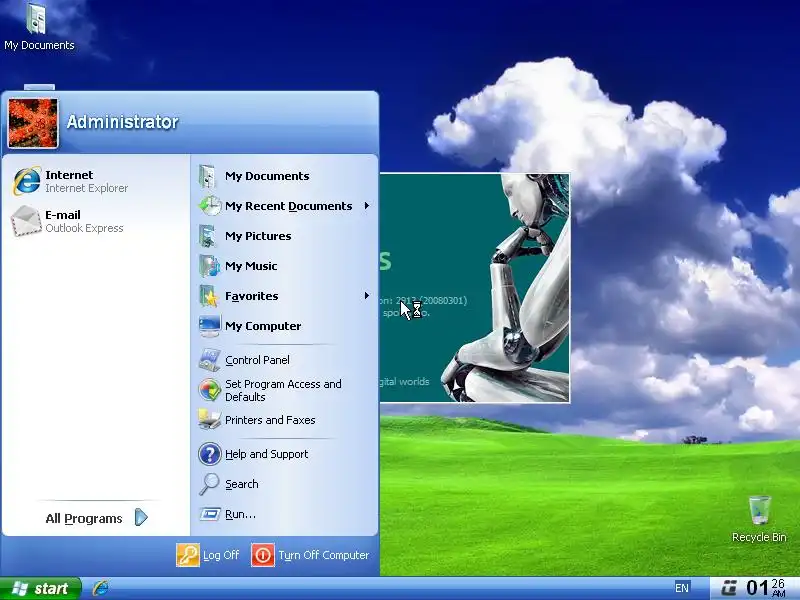Open Printers and Faxes
The width and height of the screenshot is (800, 600).
click(x=284, y=420)
